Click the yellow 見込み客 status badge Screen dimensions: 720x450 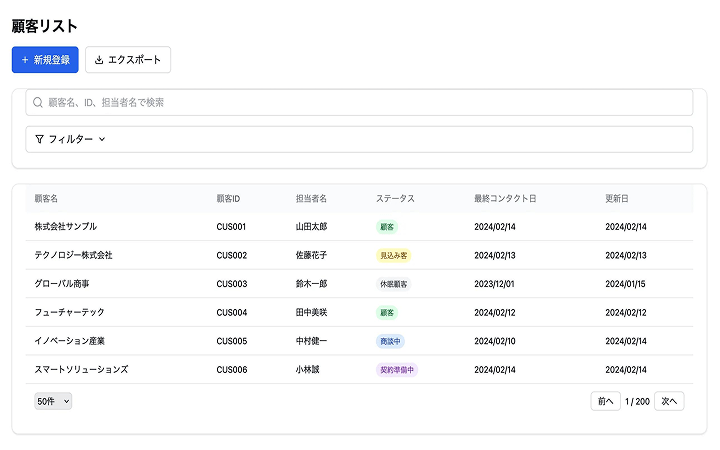click(394, 255)
